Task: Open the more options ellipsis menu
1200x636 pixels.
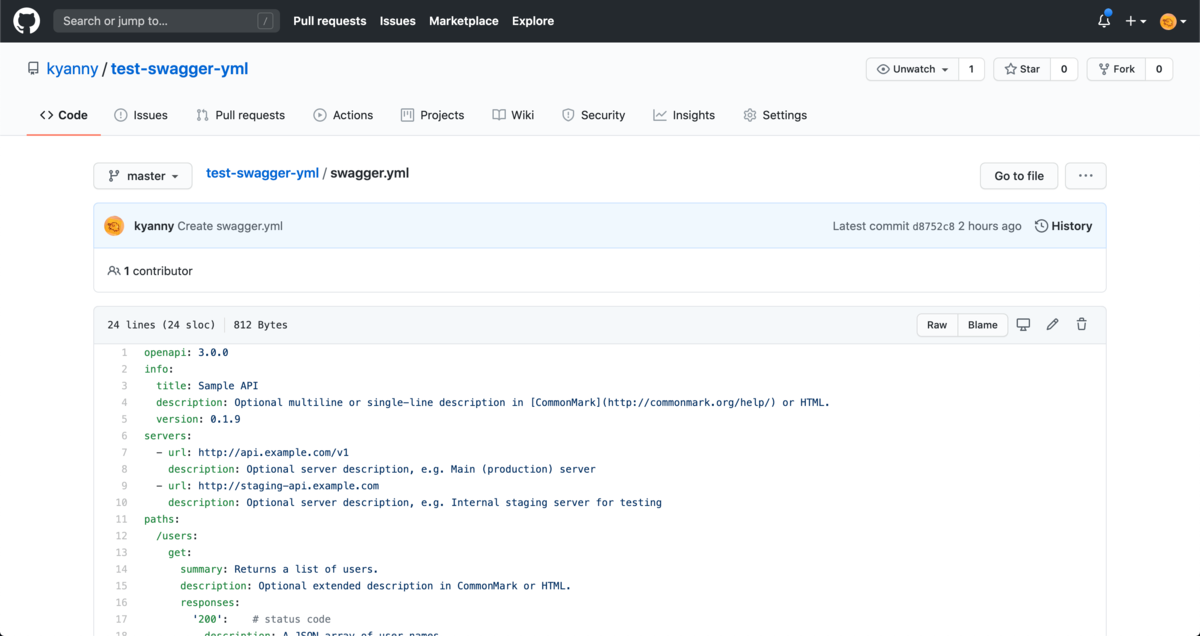Action: pyautogui.click(x=1086, y=175)
